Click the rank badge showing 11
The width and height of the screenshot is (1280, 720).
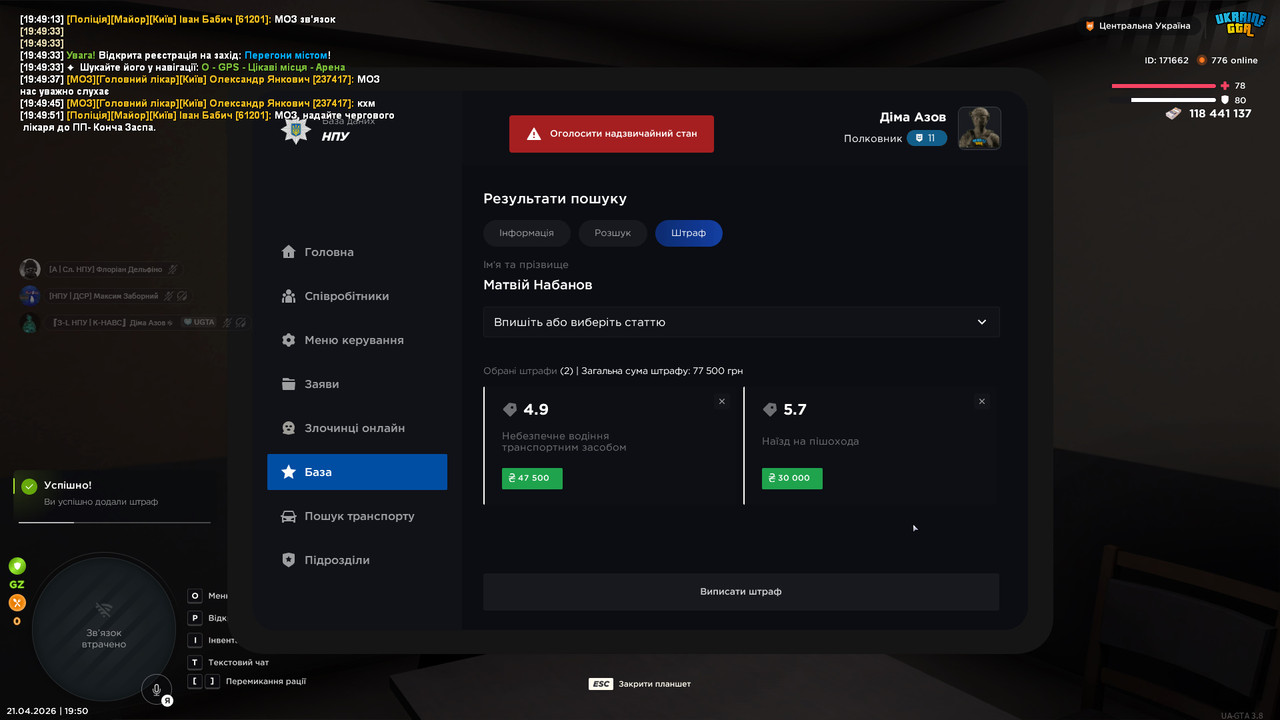[927, 138]
